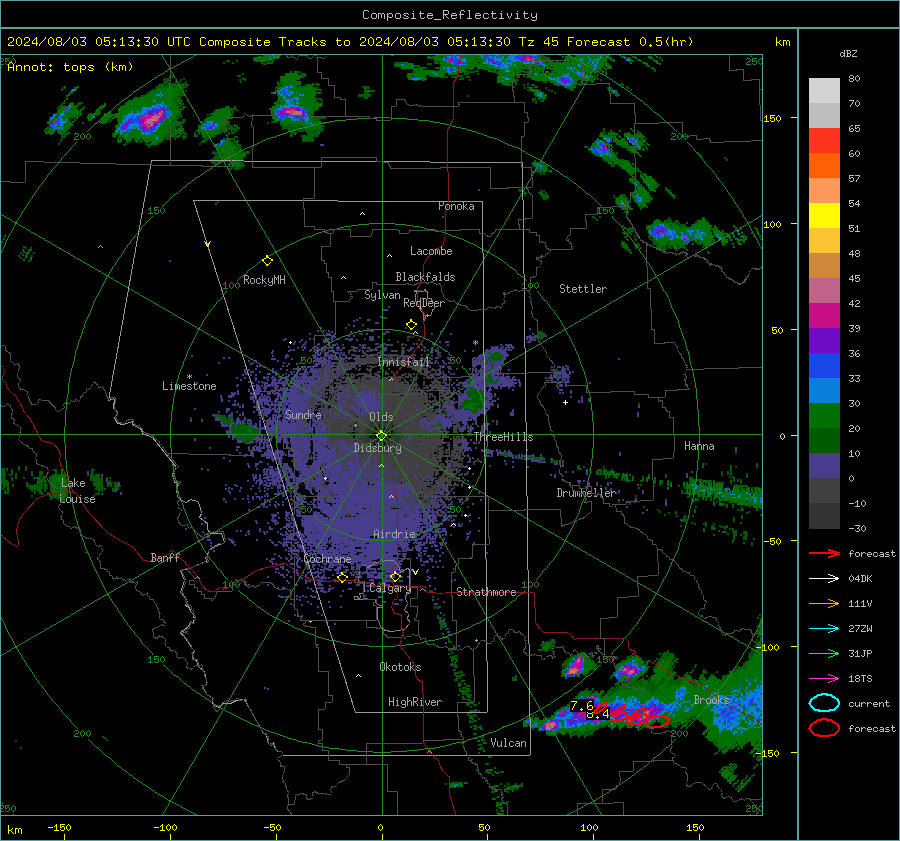Click the cyan current ellipse legend icon
The height and width of the screenshot is (841, 900).
pos(824,703)
